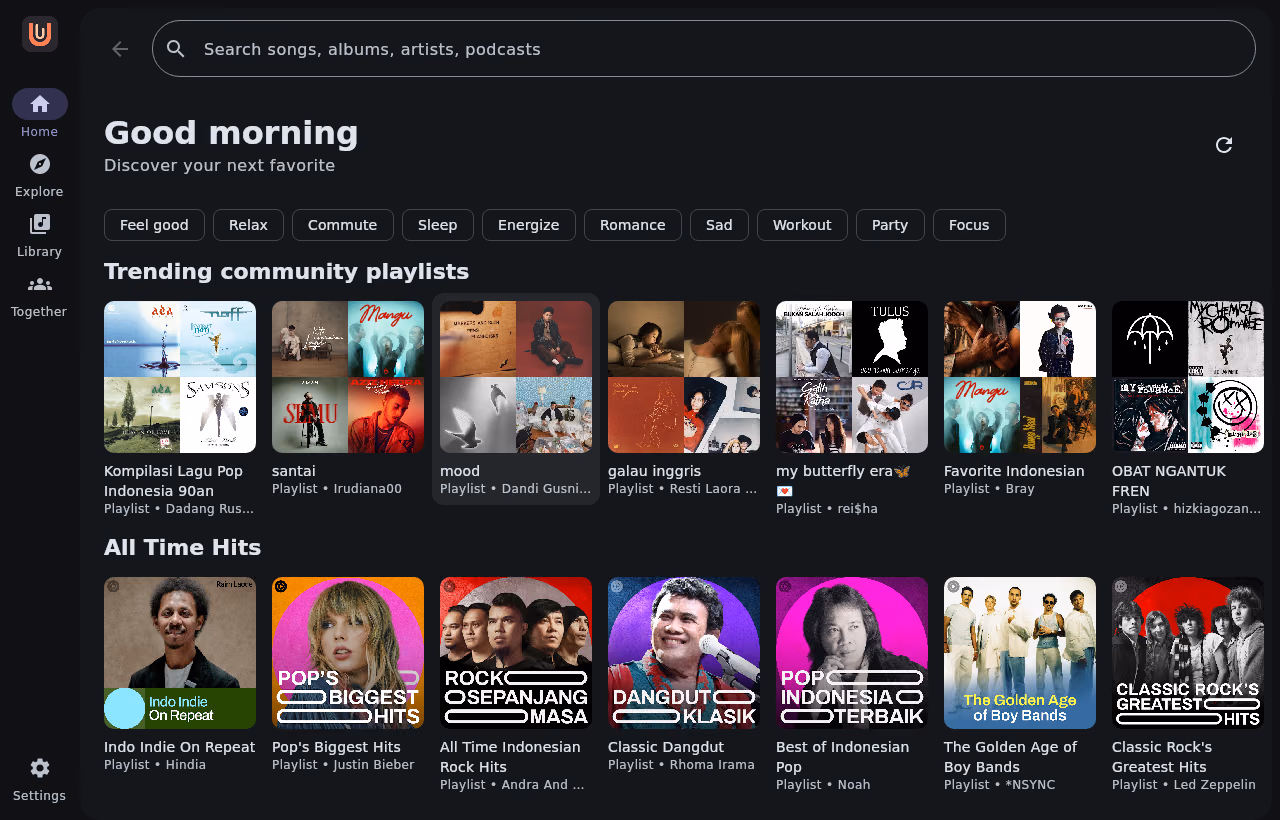Click the 'Playlist • Justin Bieber' subtitle
Screen dimensions: 1280x820
tap(343, 765)
